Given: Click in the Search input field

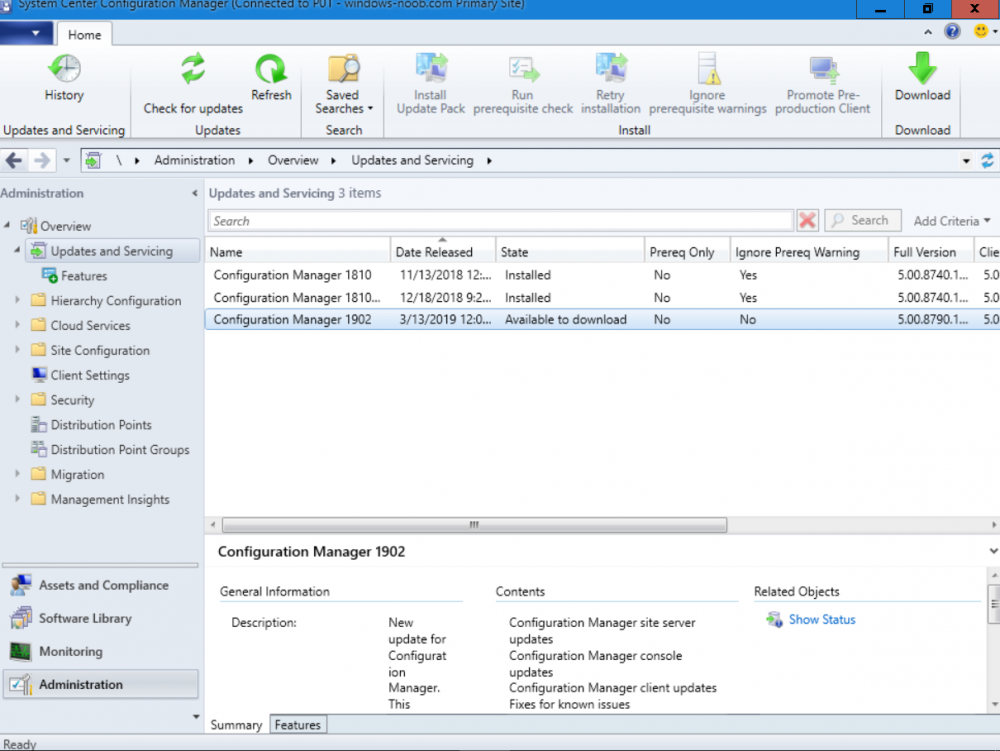Looking at the screenshot, I should coord(501,221).
